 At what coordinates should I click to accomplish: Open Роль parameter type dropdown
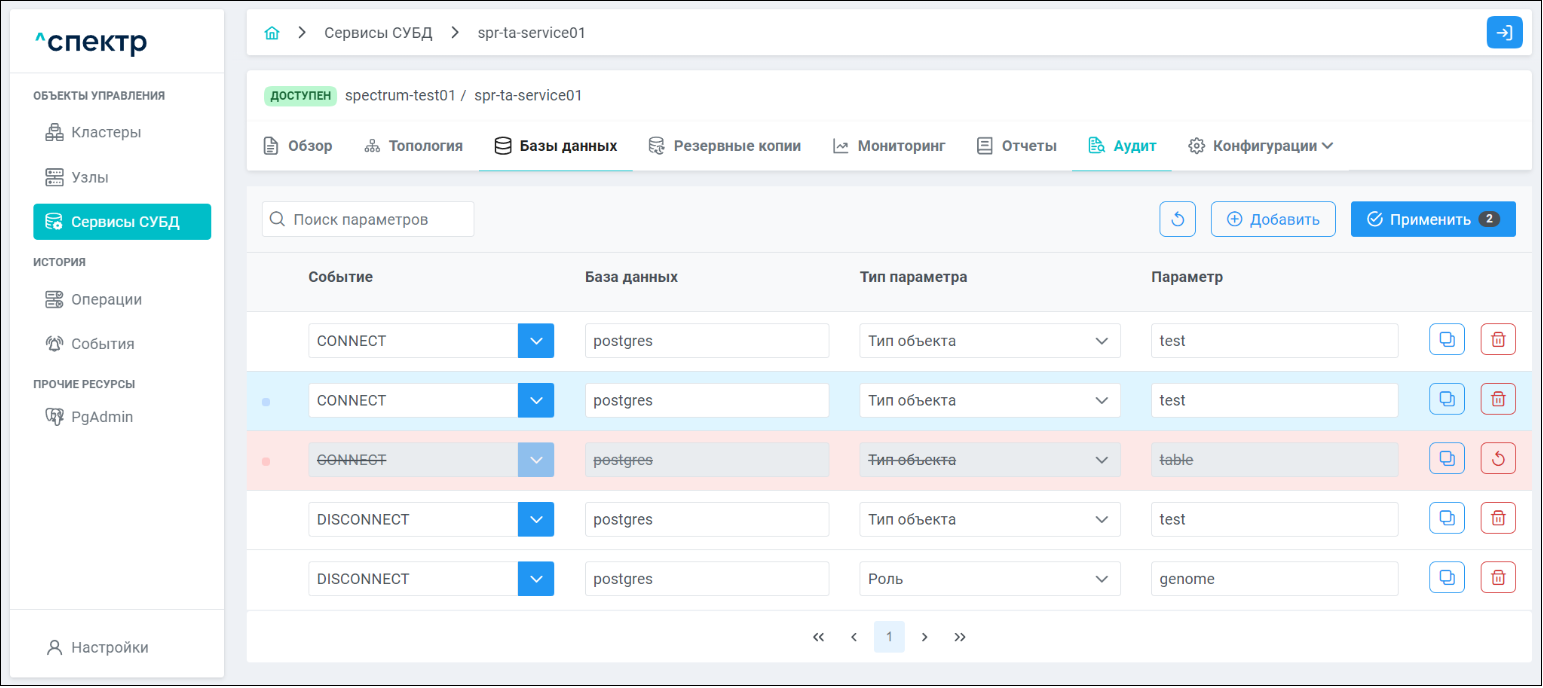coord(989,579)
